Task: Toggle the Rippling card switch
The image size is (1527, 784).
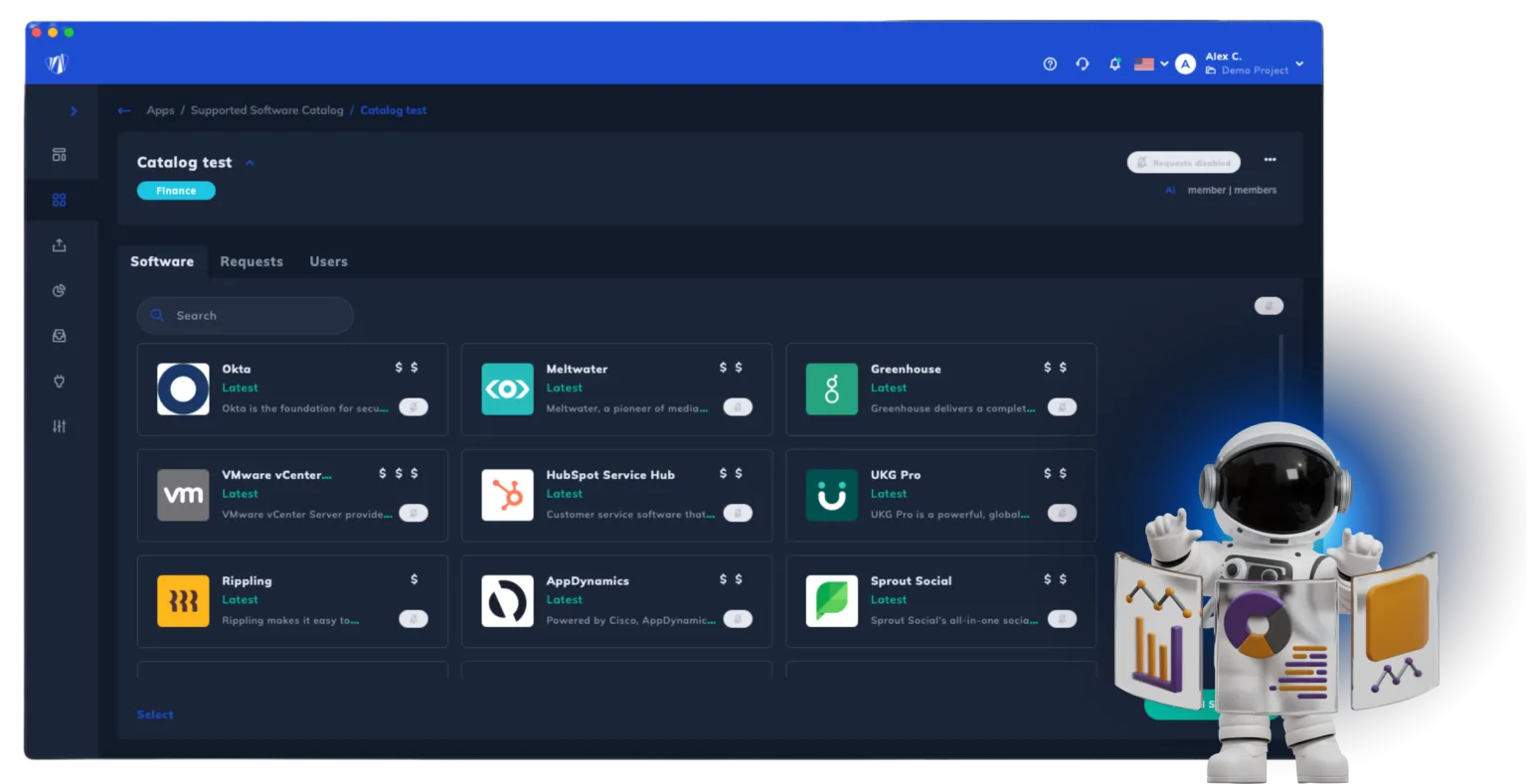Action: [x=414, y=619]
